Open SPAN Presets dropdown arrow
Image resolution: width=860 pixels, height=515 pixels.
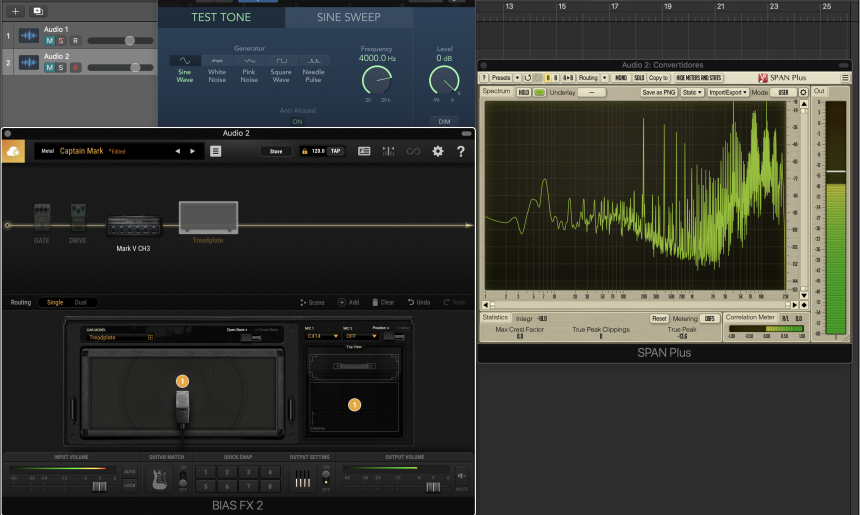(x=517, y=78)
